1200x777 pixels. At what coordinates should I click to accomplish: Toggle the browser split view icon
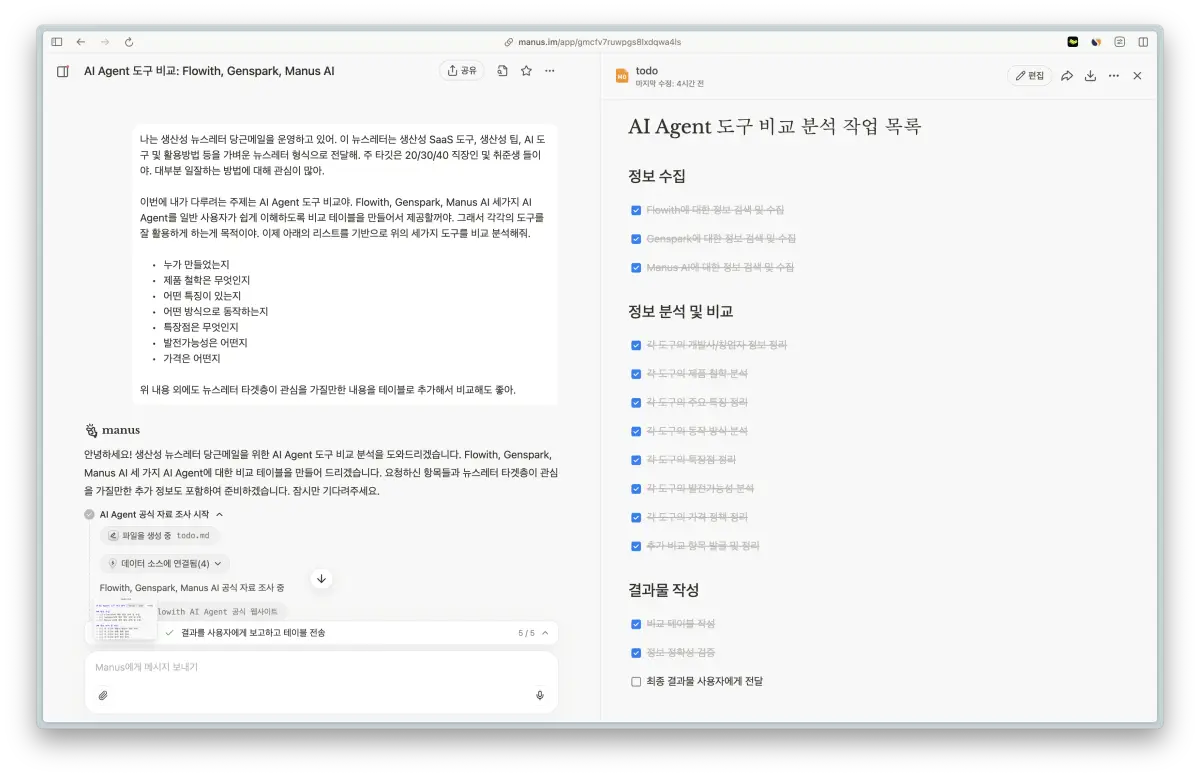(1143, 42)
